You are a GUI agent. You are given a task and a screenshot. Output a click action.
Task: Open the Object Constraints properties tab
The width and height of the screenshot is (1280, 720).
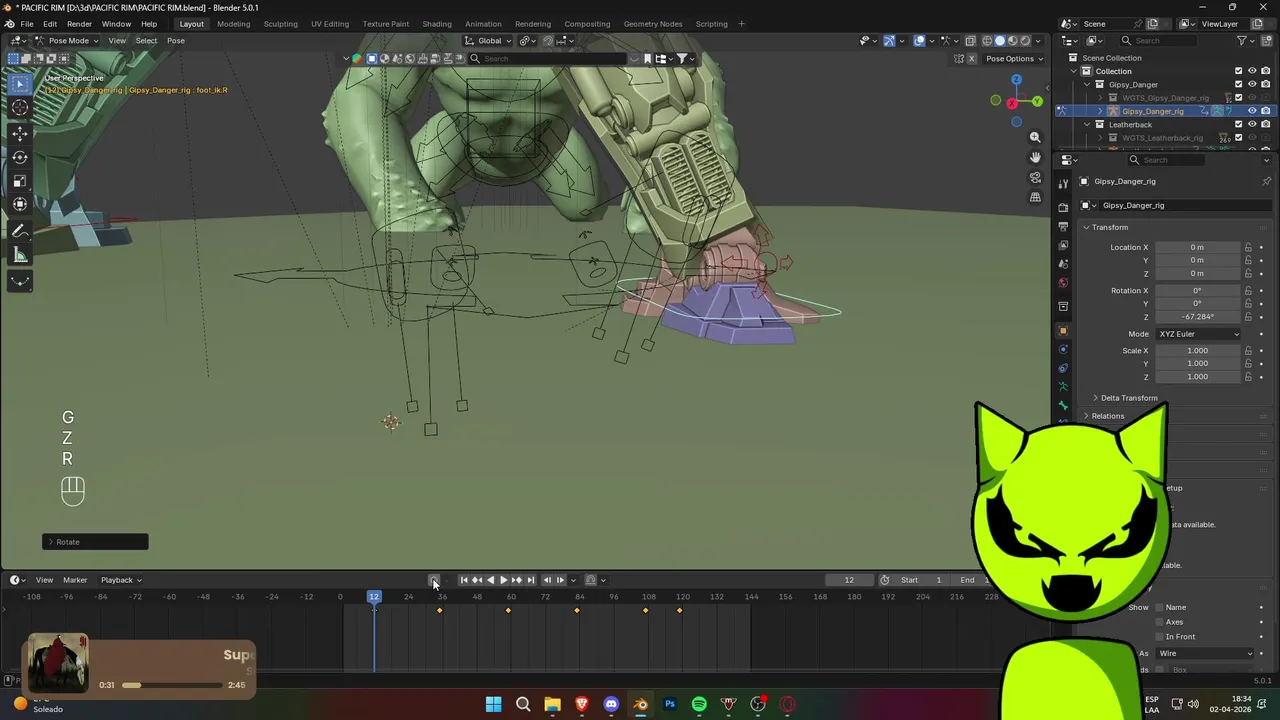[x=1063, y=368]
